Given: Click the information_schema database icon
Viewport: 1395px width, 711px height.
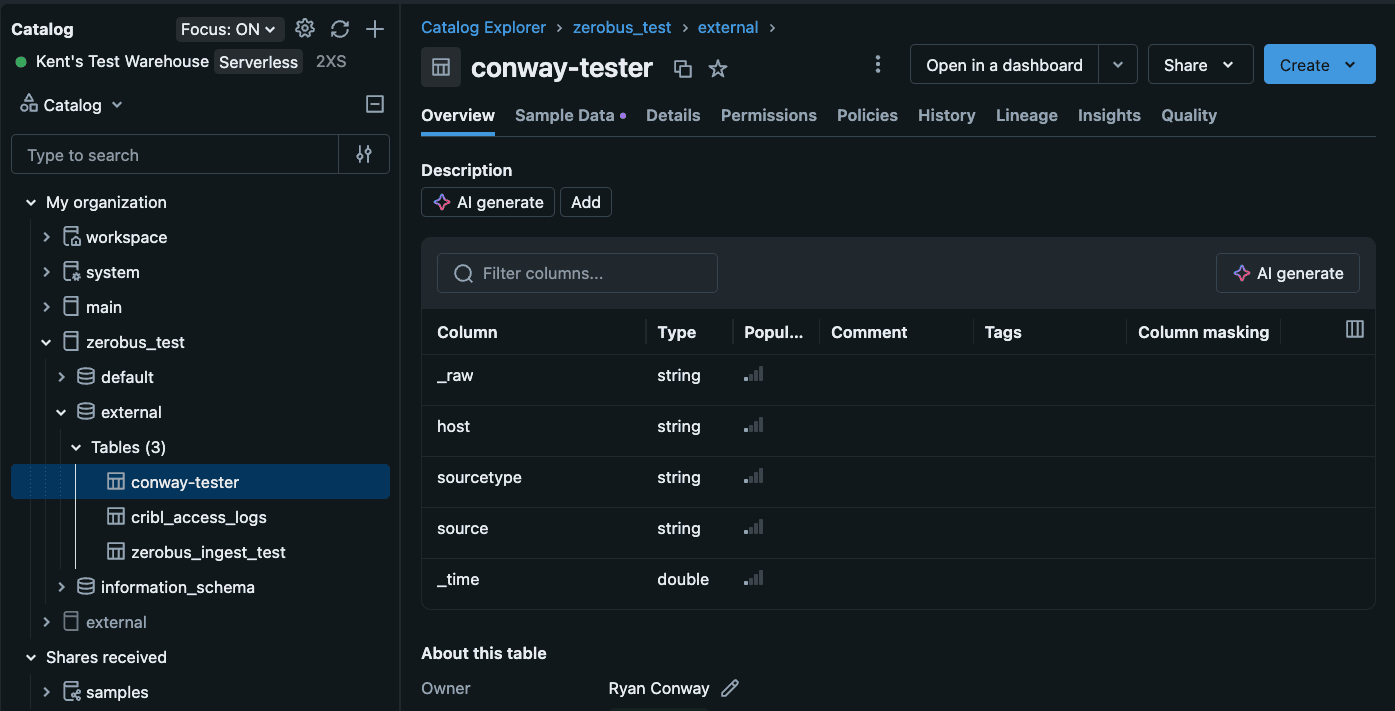Looking at the screenshot, I should (86, 587).
